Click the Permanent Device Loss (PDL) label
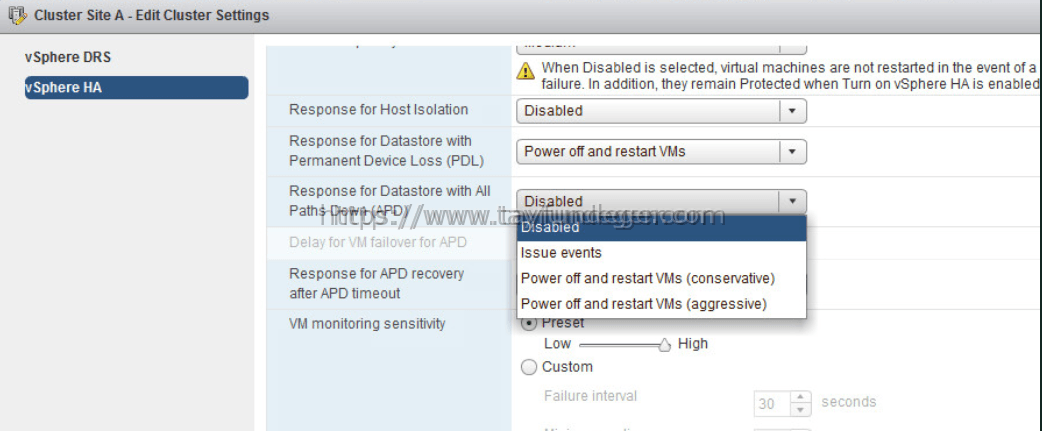Viewport: 1042px width, 431px height. [x=387, y=151]
